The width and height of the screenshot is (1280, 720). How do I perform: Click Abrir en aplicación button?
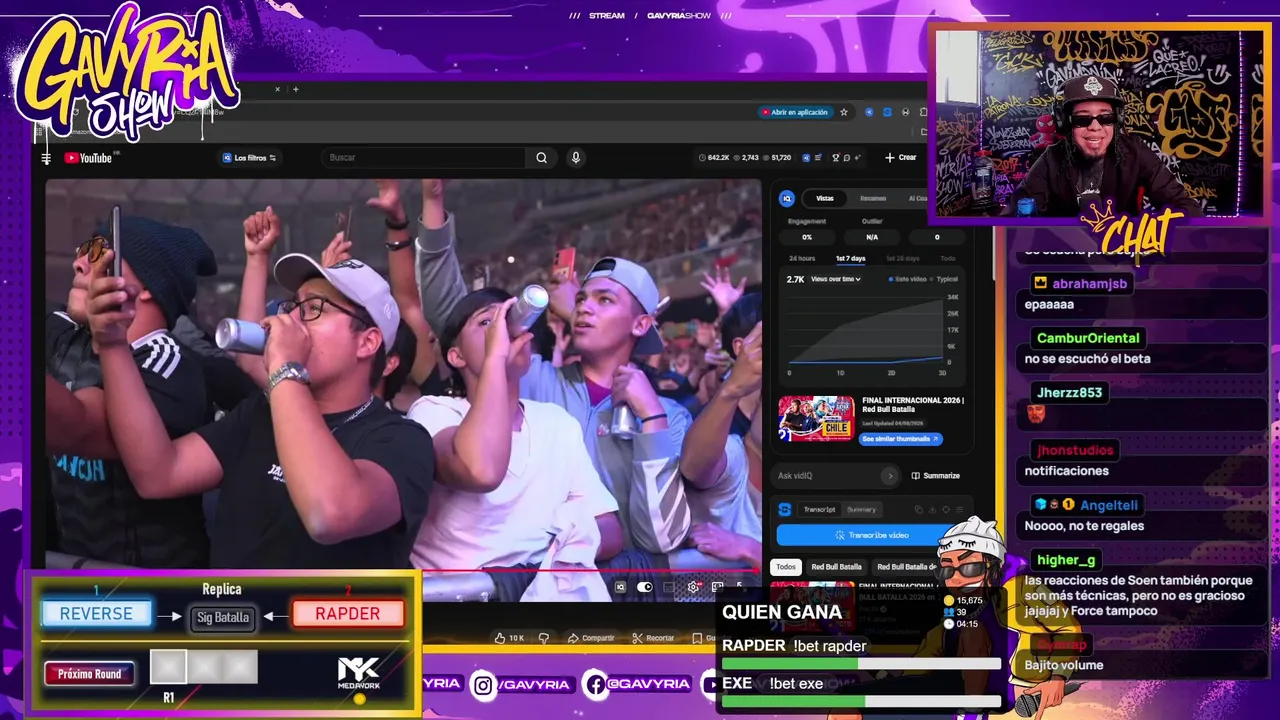tap(795, 112)
